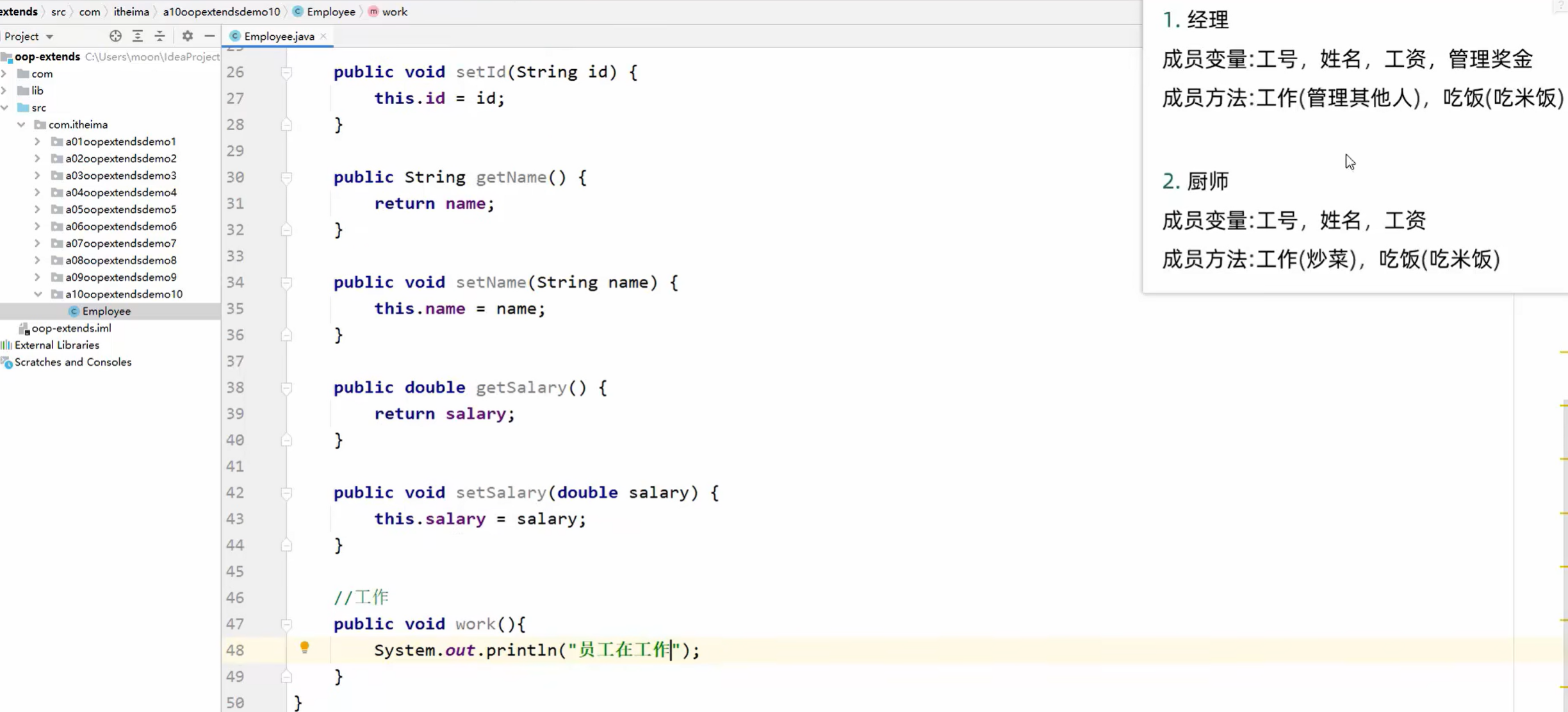Click the Employee class icon in project tree
The image size is (1568, 712).
pos(73,311)
